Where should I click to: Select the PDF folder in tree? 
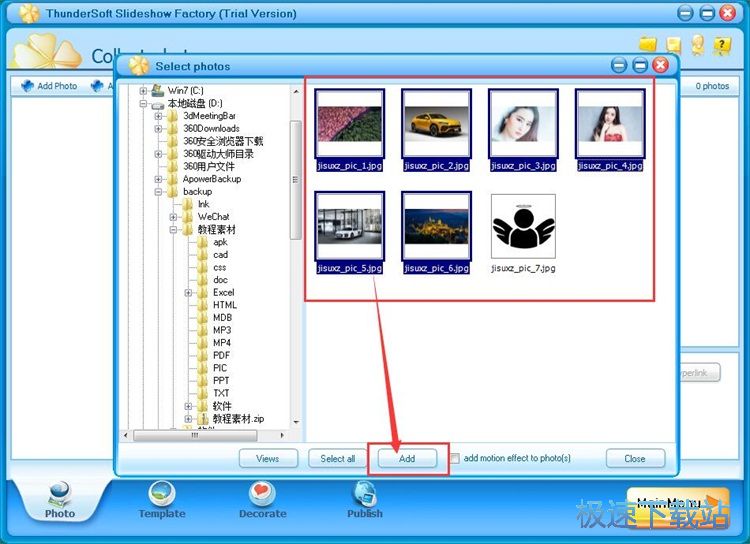pyautogui.click(x=221, y=355)
